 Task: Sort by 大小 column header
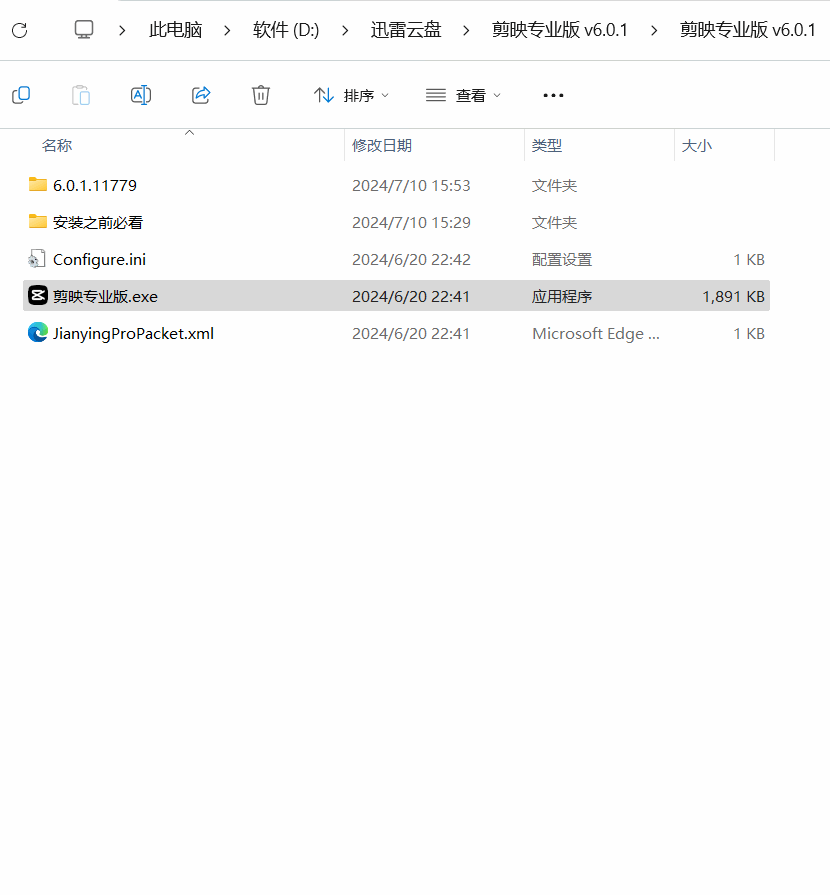point(696,146)
